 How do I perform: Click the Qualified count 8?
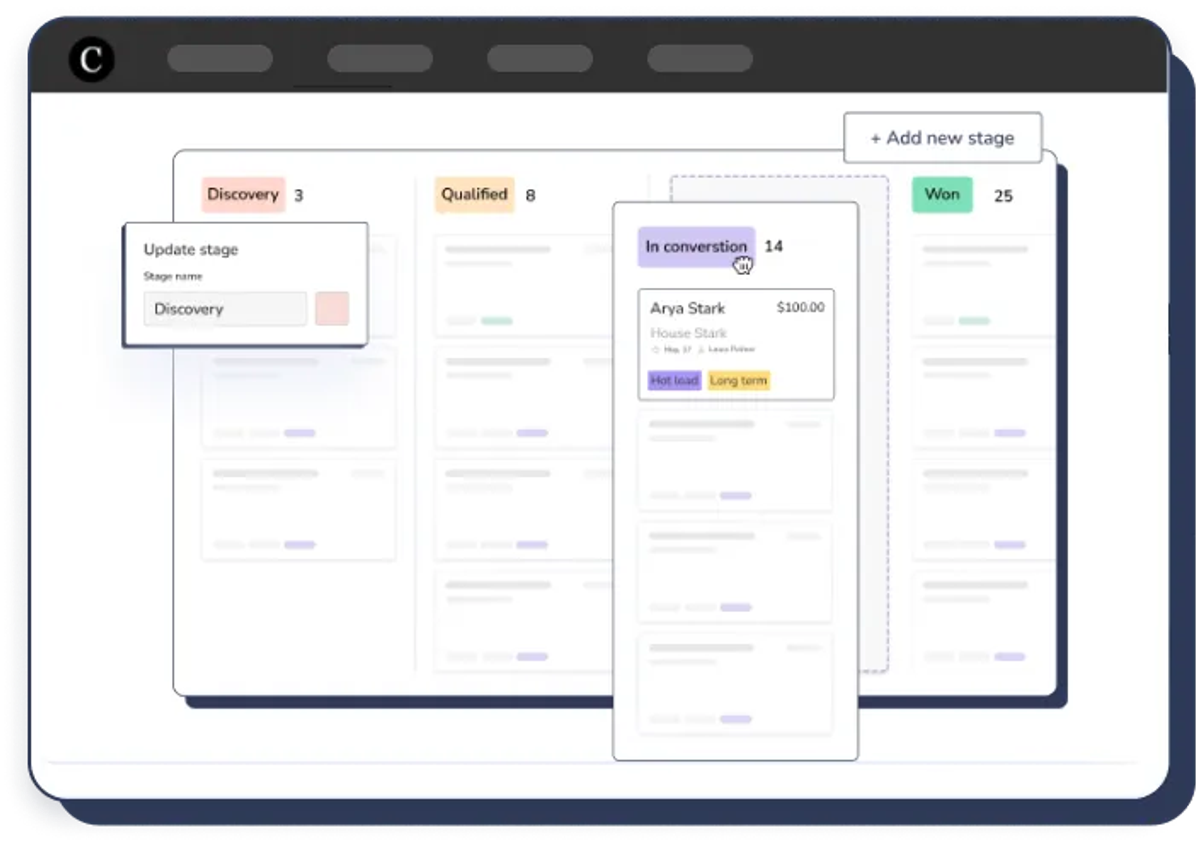(x=530, y=196)
